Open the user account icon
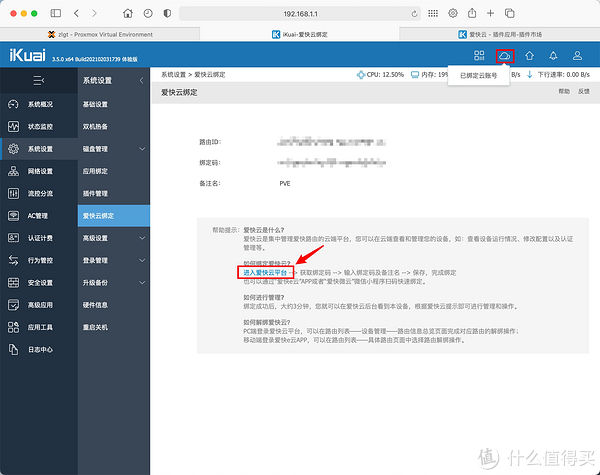Image resolution: width=600 pixels, height=475 pixels. tap(577, 55)
